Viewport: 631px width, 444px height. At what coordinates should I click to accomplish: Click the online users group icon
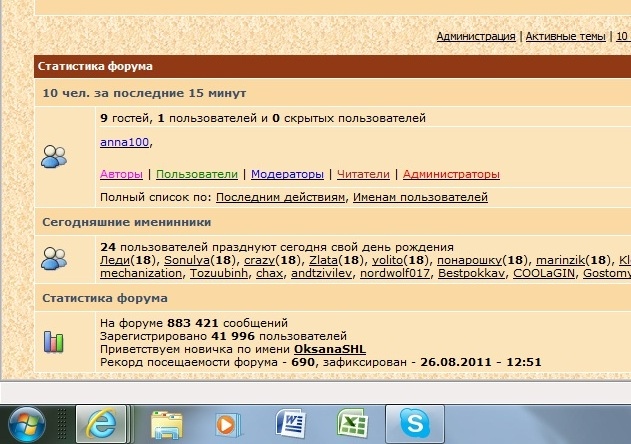(x=54, y=156)
